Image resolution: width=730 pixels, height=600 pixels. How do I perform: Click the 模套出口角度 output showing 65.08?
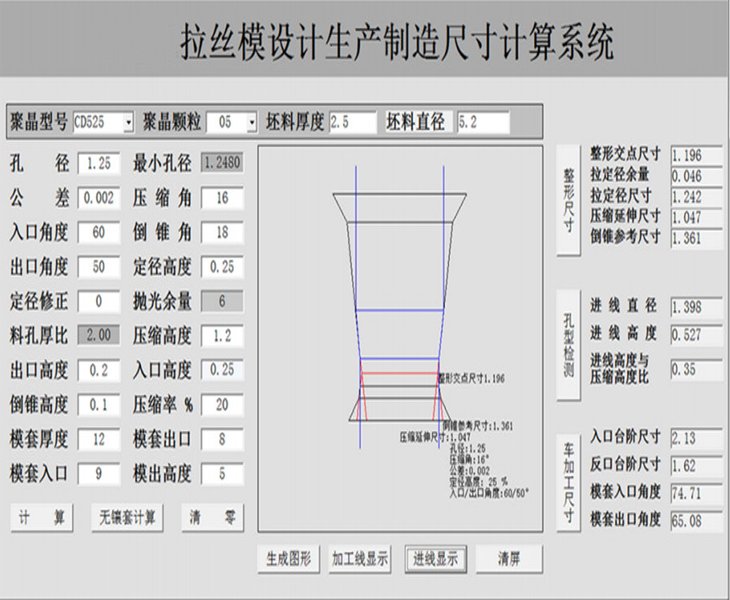pyautogui.click(x=696, y=520)
